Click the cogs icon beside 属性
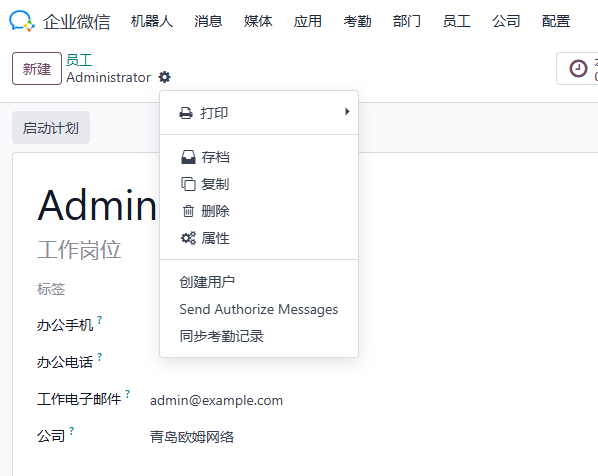Image resolution: width=598 pixels, height=476 pixels. 188,238
